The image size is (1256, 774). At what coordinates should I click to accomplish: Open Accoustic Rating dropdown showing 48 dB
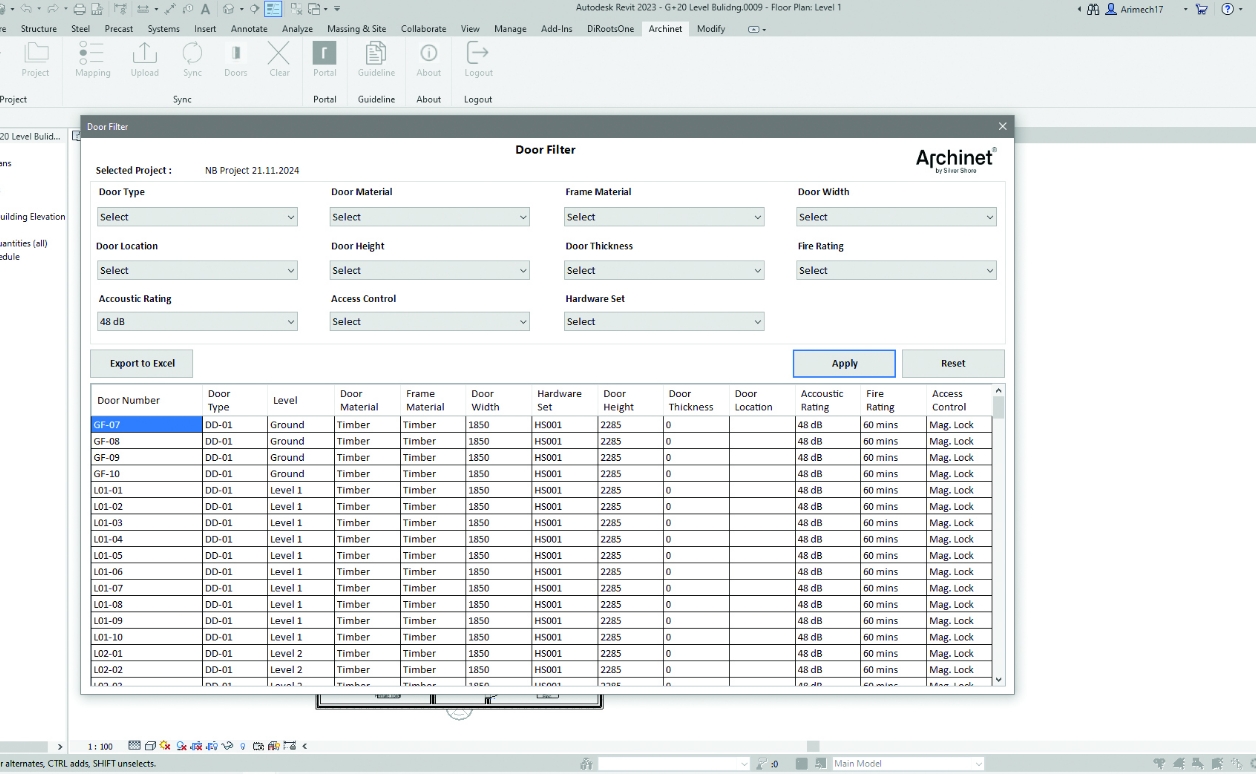pyautogui.click(x=197, y=322)
